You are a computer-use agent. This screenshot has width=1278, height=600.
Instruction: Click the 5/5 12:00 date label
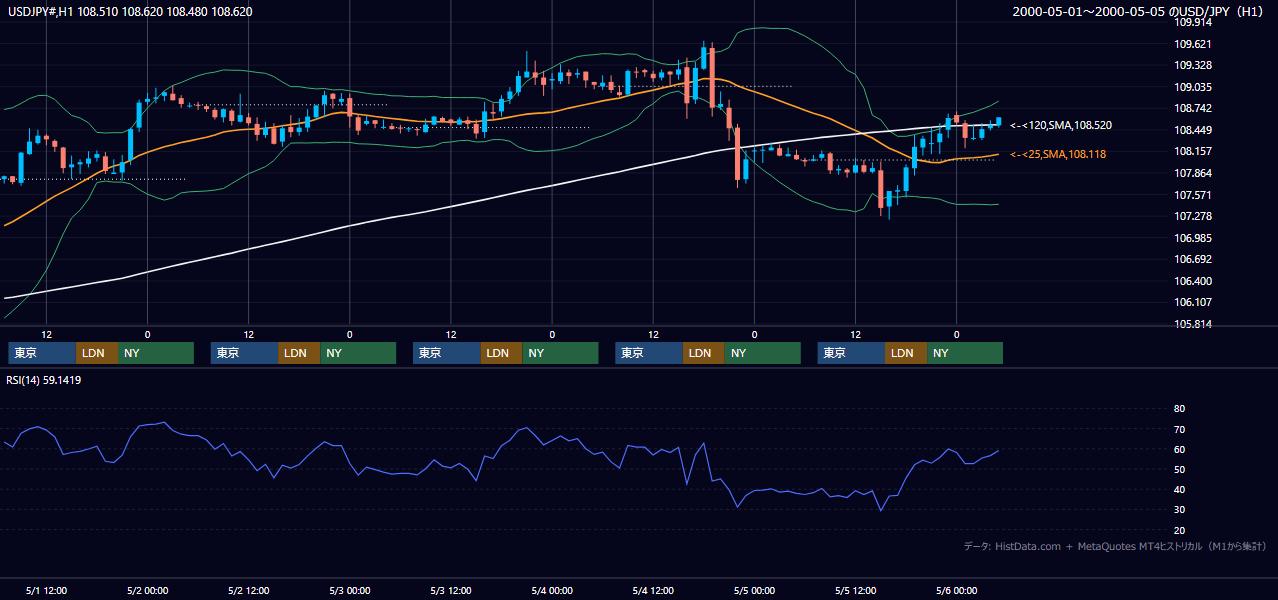click(x=855, y=591)
